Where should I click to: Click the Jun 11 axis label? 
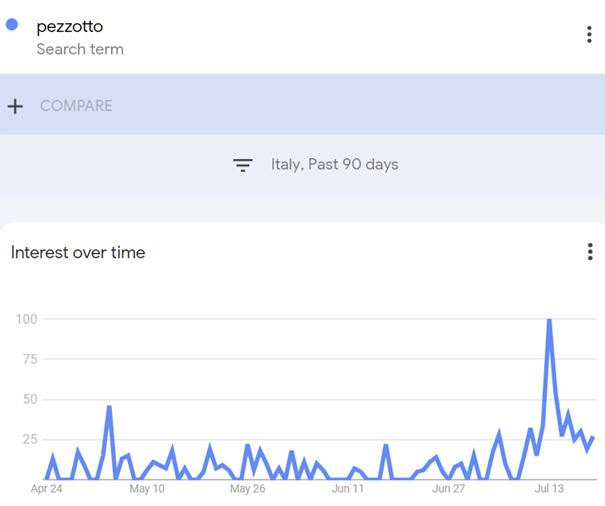tap(348, 489)
